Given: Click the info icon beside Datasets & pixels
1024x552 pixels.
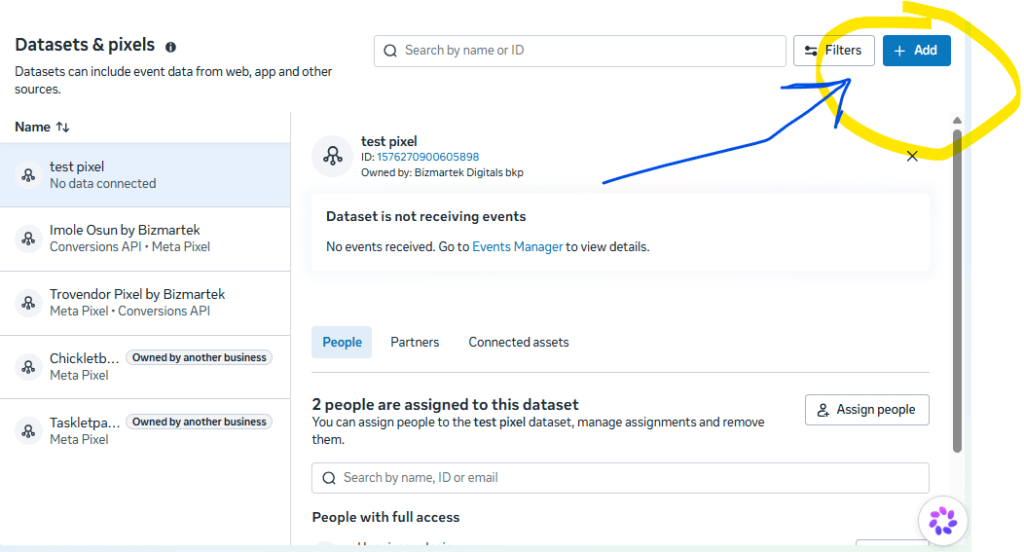Looking at the screenshot, I should [170, 47].
